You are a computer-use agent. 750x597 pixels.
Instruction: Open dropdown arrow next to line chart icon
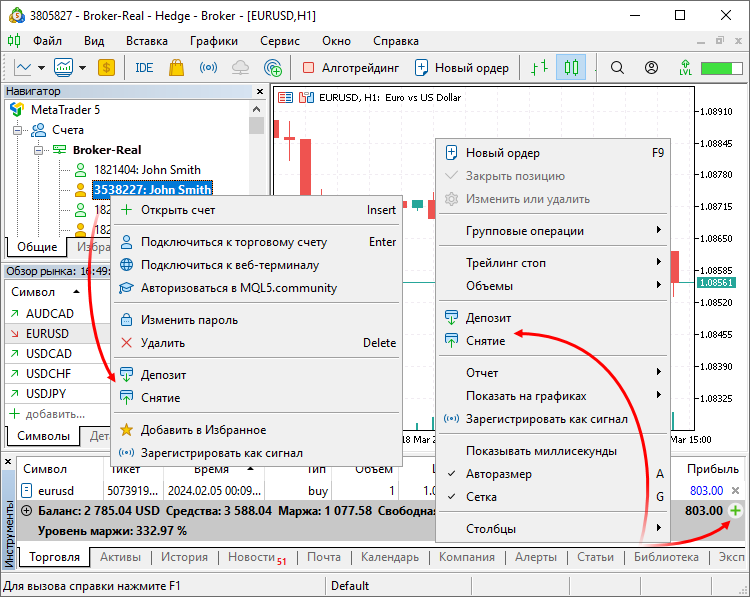click(42, 67)
